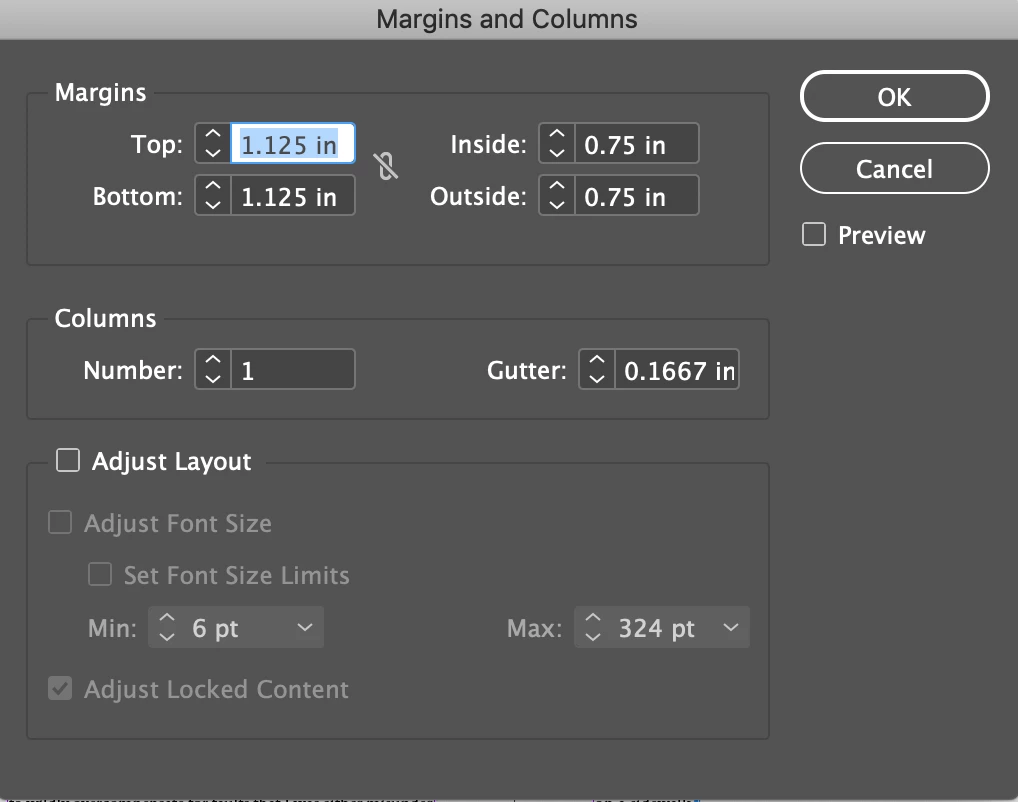Uncheck Adjust Locked Content
The image size is (1018, 802).
coord(61,689)
